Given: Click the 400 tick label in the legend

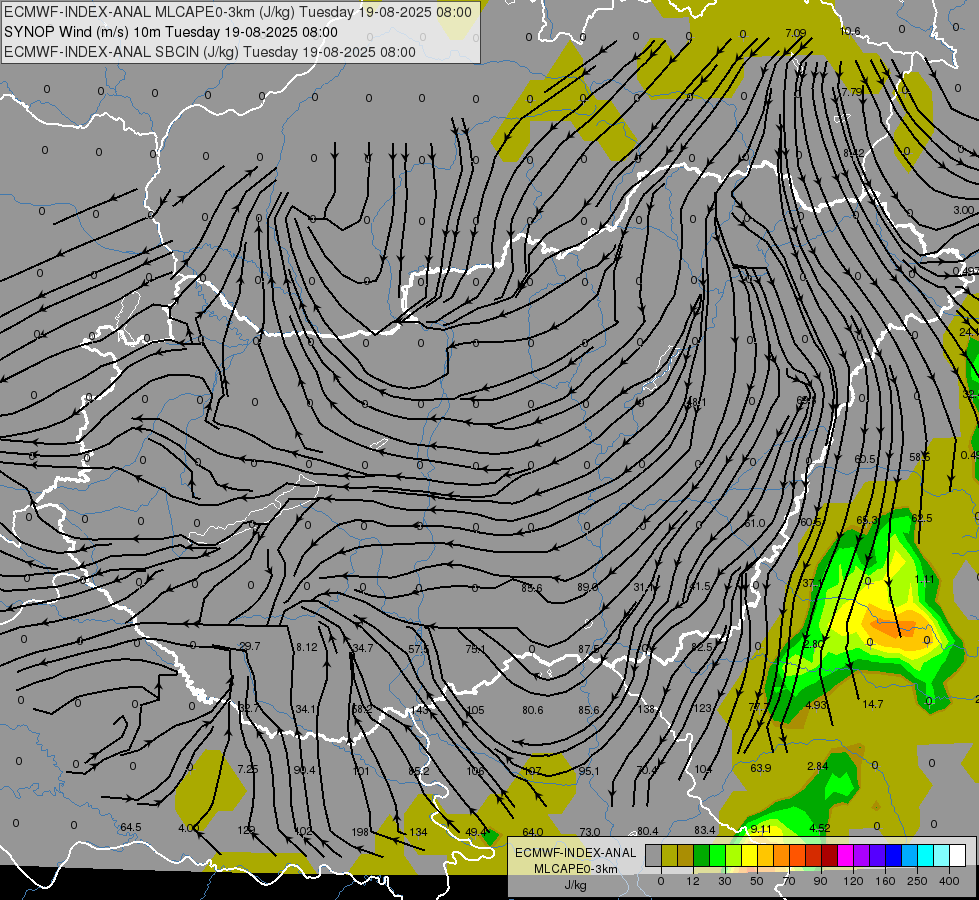Looking at the screenshot, I should pyautogui.click(x=949, y=881).
